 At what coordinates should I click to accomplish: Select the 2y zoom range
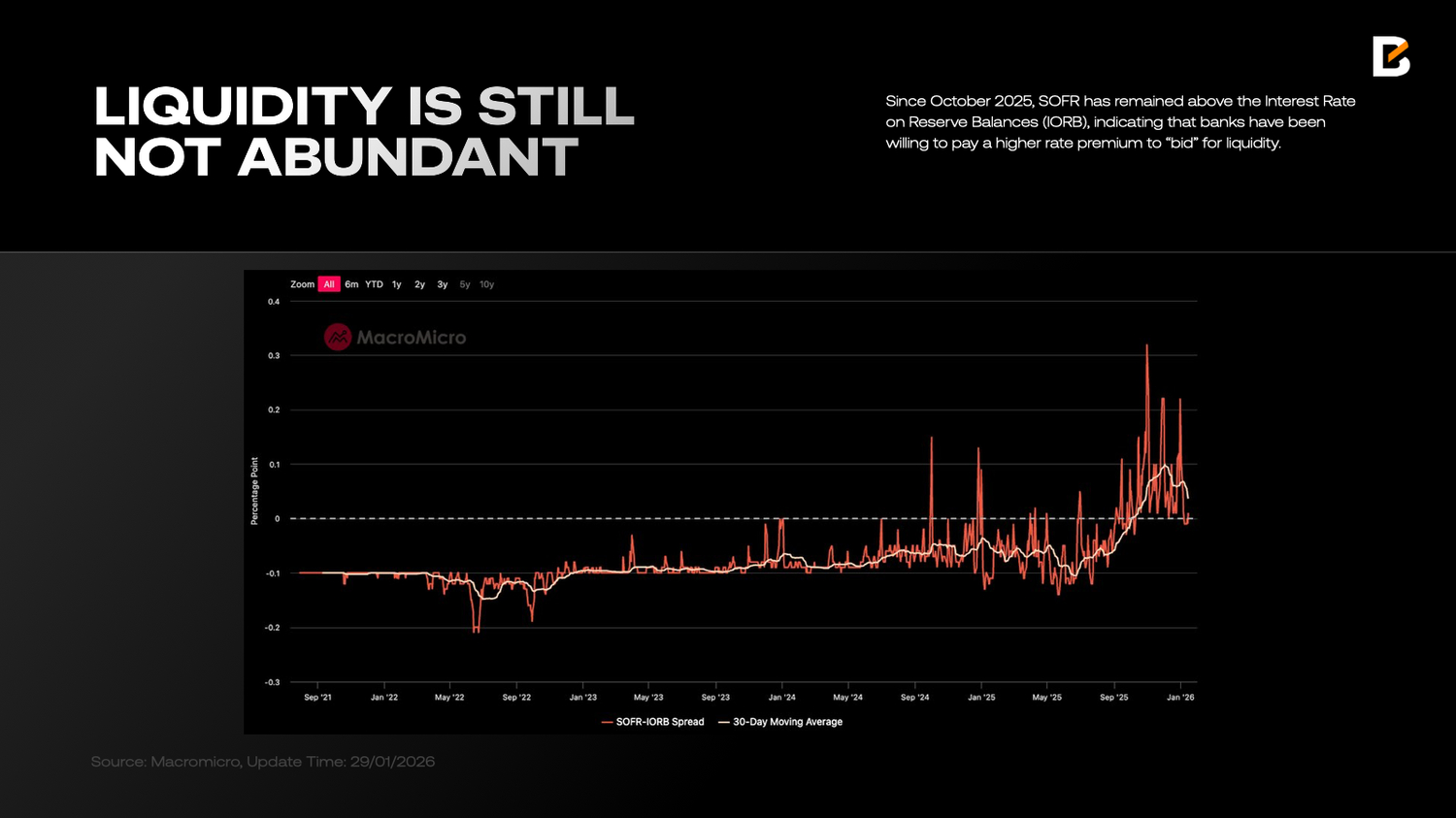point(419,284)
